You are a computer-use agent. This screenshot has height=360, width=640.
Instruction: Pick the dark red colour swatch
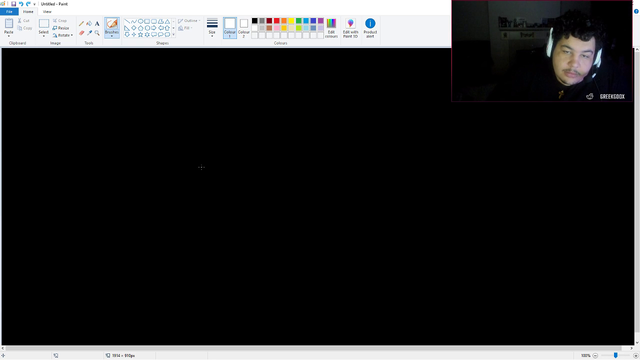pos(269,21)
